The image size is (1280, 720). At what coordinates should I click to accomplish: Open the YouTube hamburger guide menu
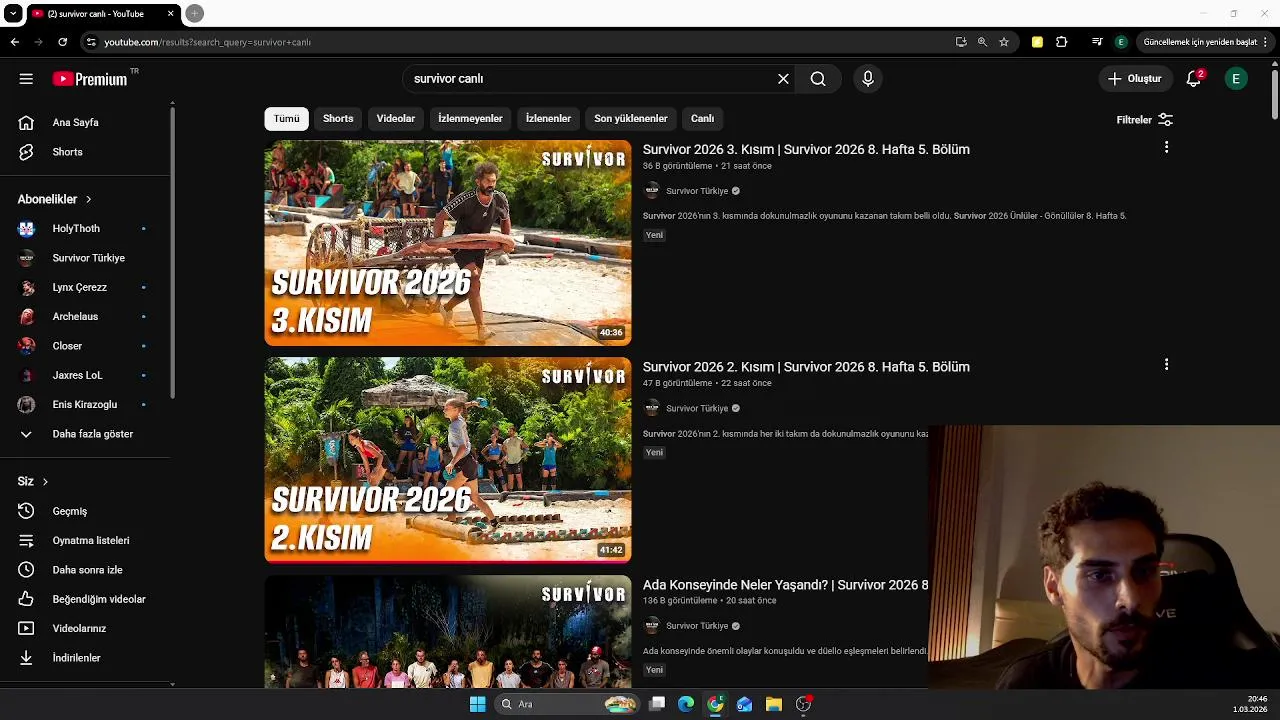pyautogui.click(x=26, y=79)
